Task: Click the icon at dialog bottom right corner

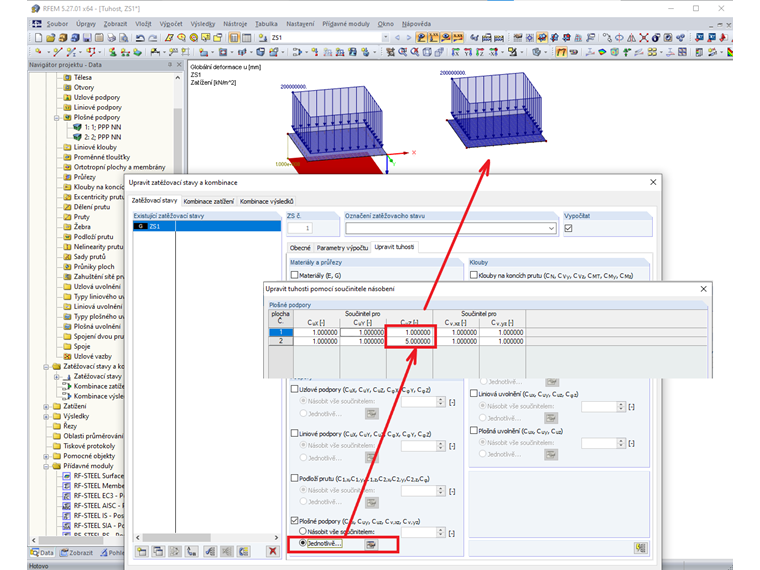Action: (640, 548)
